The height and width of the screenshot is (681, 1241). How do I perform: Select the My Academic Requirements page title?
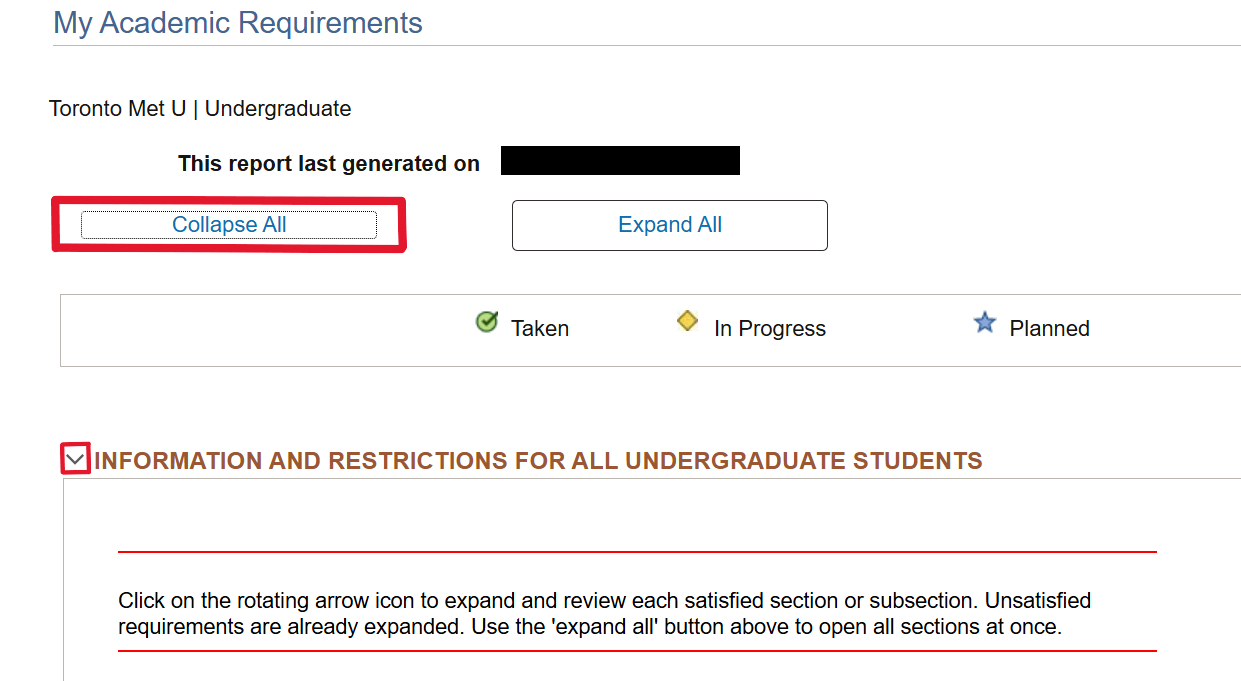[x=236, y=22]
